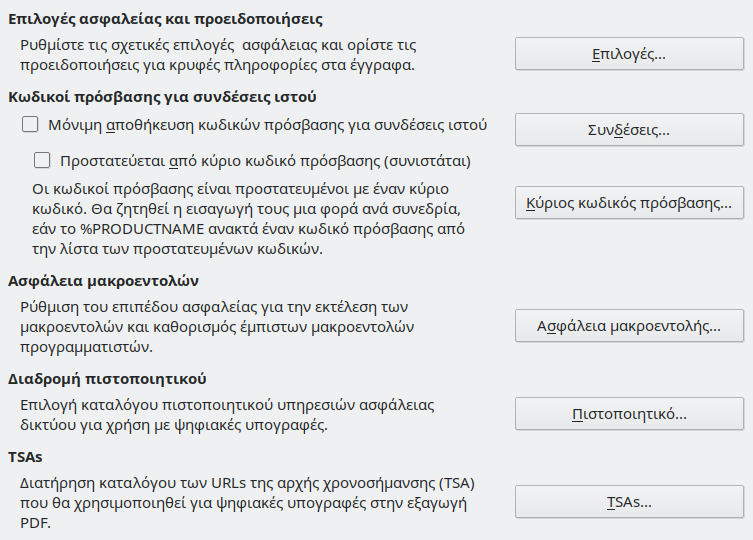
Task: Click the description starting 'Διατήρηση καταλόγου των URLs'
Action: [240, 501]
